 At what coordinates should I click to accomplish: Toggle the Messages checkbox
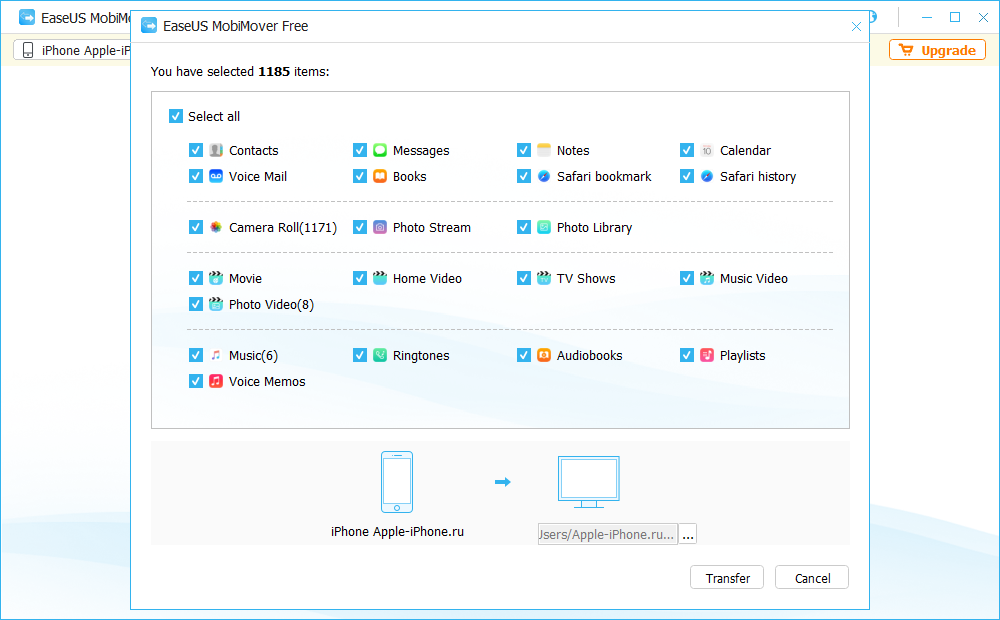[x=360, y=151]
